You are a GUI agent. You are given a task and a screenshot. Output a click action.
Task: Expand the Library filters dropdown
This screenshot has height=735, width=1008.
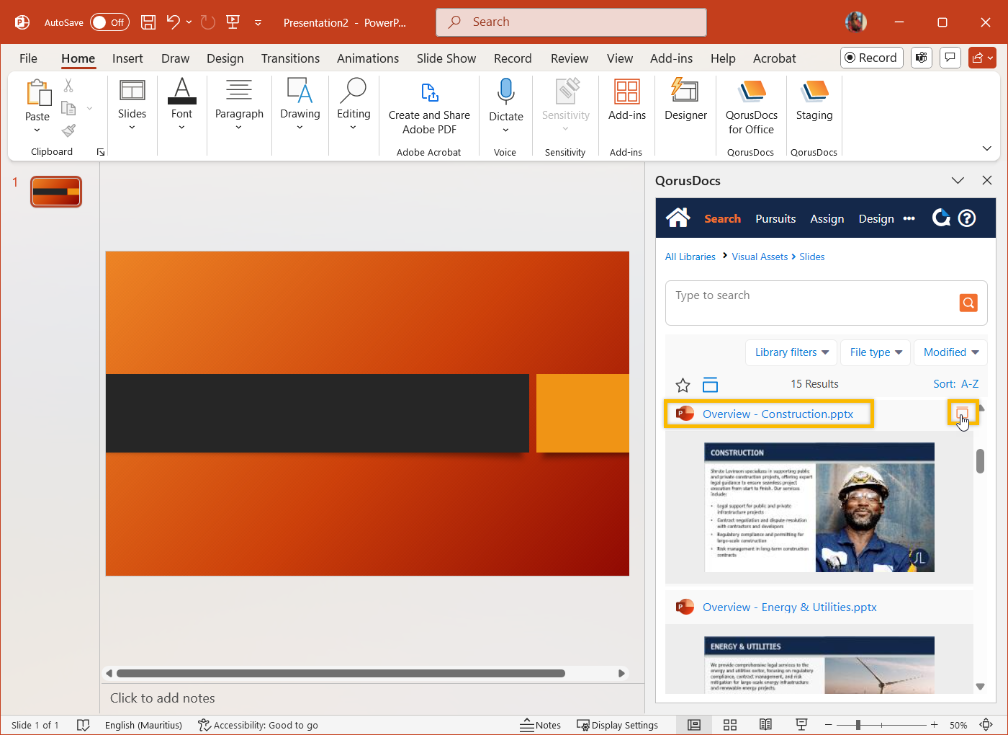(792, 352)
